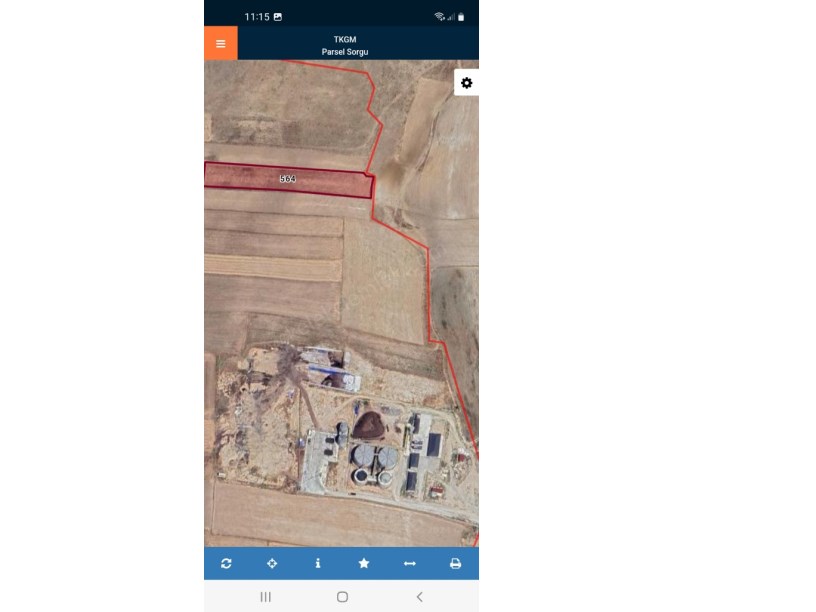Screen dimensions: 816x612
Task: Tap the battery icon in status bar
Action: pos(461,17)
